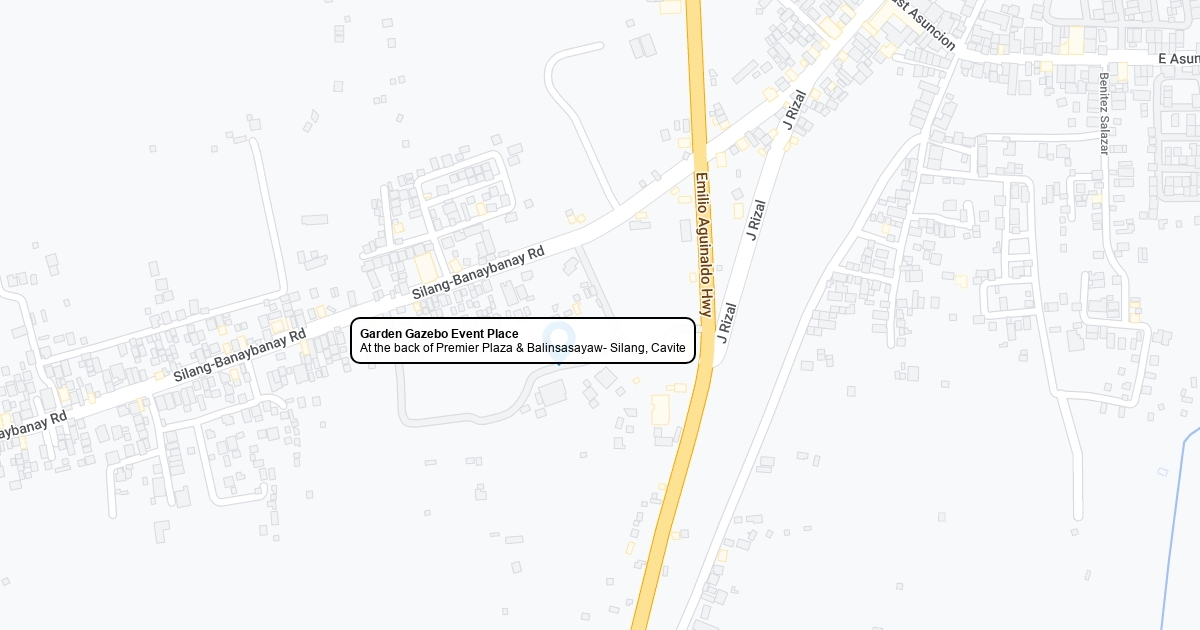Screen dimensions: 1200x630
Task: Click the J Rizal label beside the info box
Action: click(726, 323)
